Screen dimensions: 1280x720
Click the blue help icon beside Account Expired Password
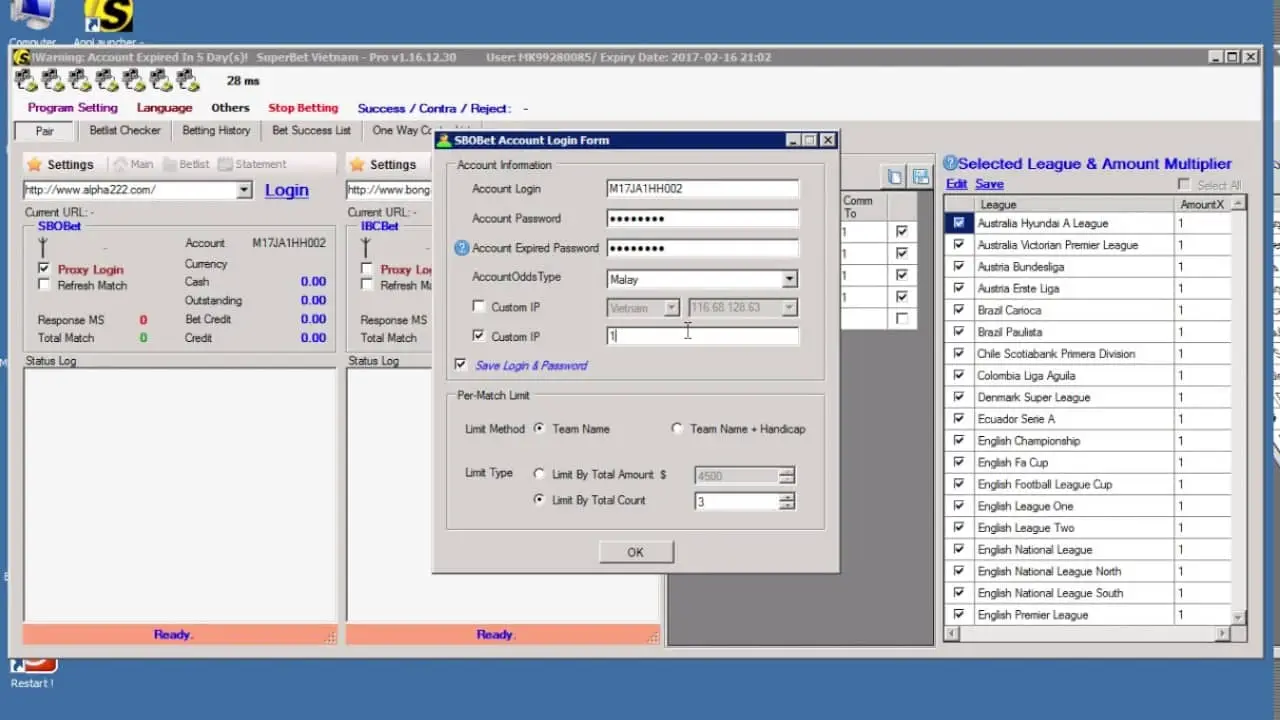pos(461,248)
